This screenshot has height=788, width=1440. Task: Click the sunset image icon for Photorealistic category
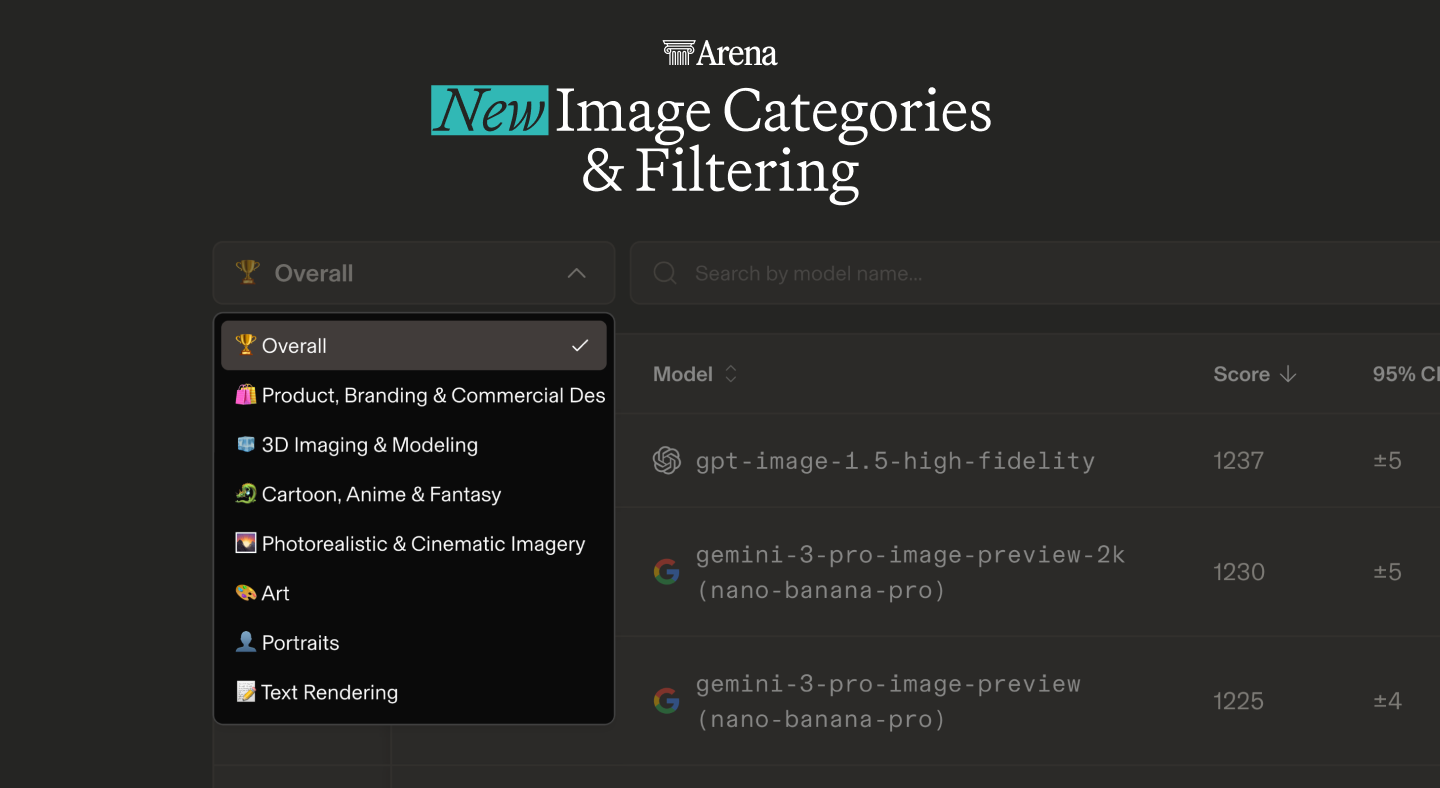pyautogui.click(x=245, y=543)
